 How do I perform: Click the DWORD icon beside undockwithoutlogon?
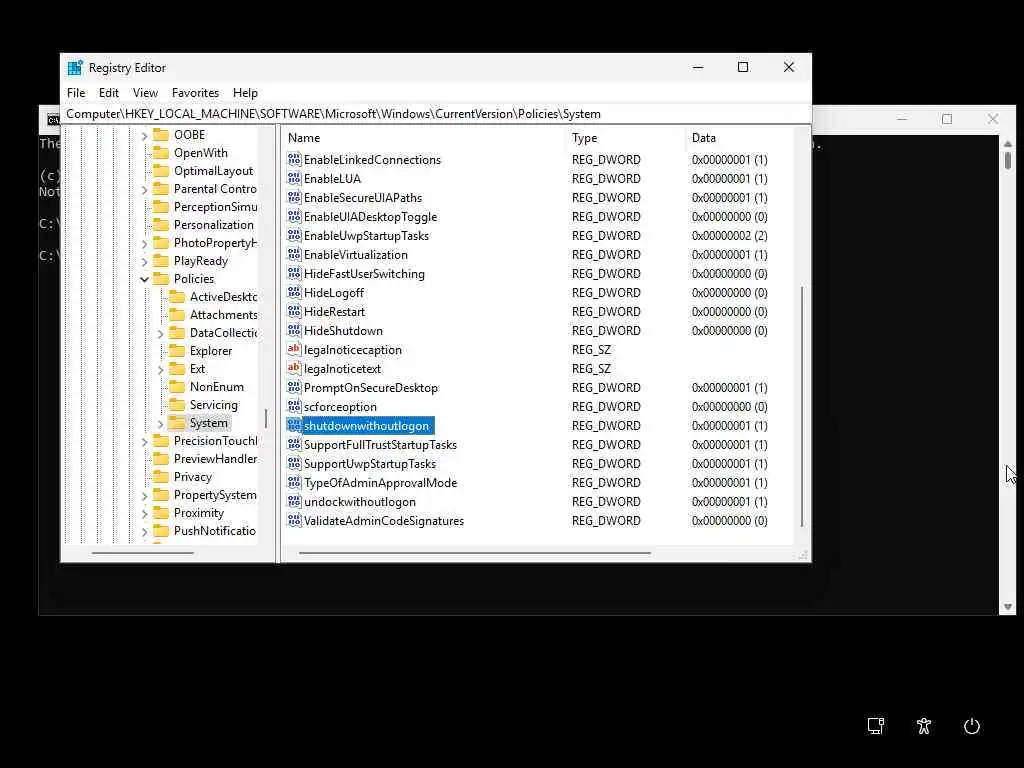(294, 502)
